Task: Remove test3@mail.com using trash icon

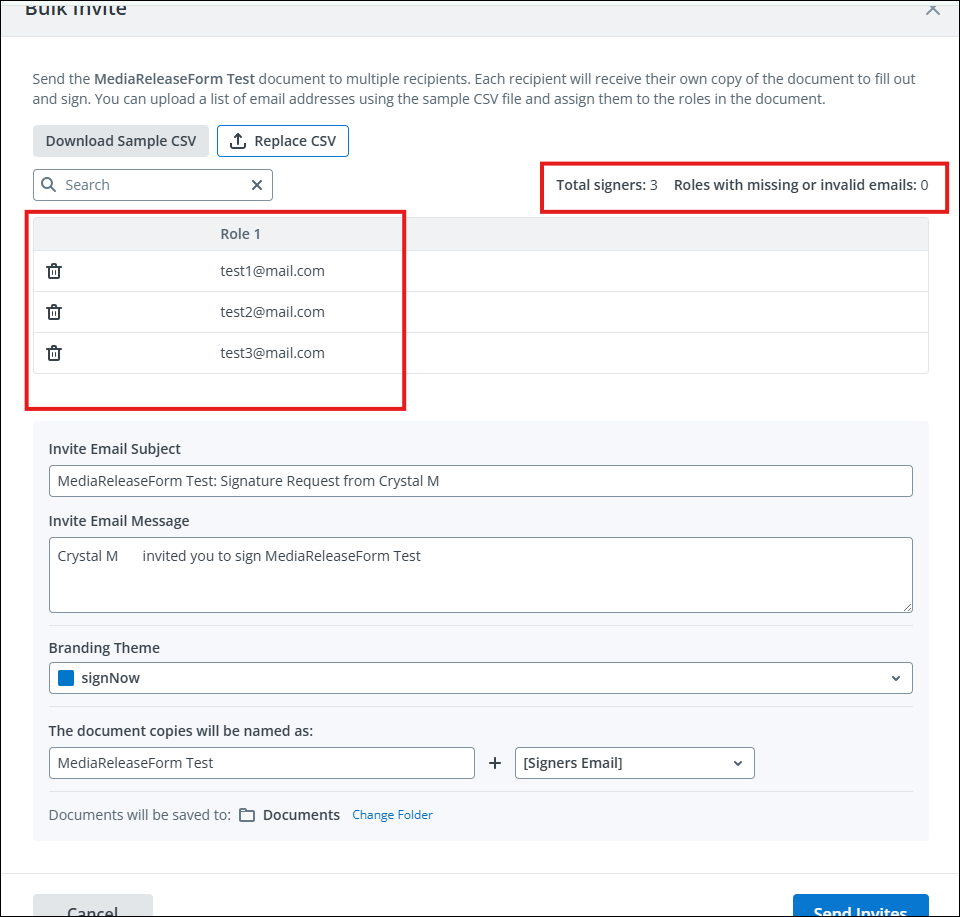Action: [x=54, y=353]
